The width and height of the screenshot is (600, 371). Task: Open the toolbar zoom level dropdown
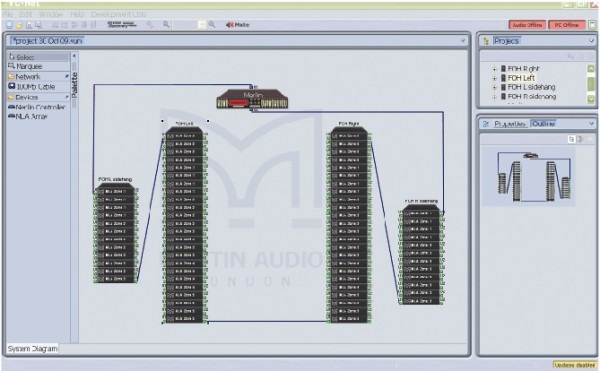tap(202, 24)
